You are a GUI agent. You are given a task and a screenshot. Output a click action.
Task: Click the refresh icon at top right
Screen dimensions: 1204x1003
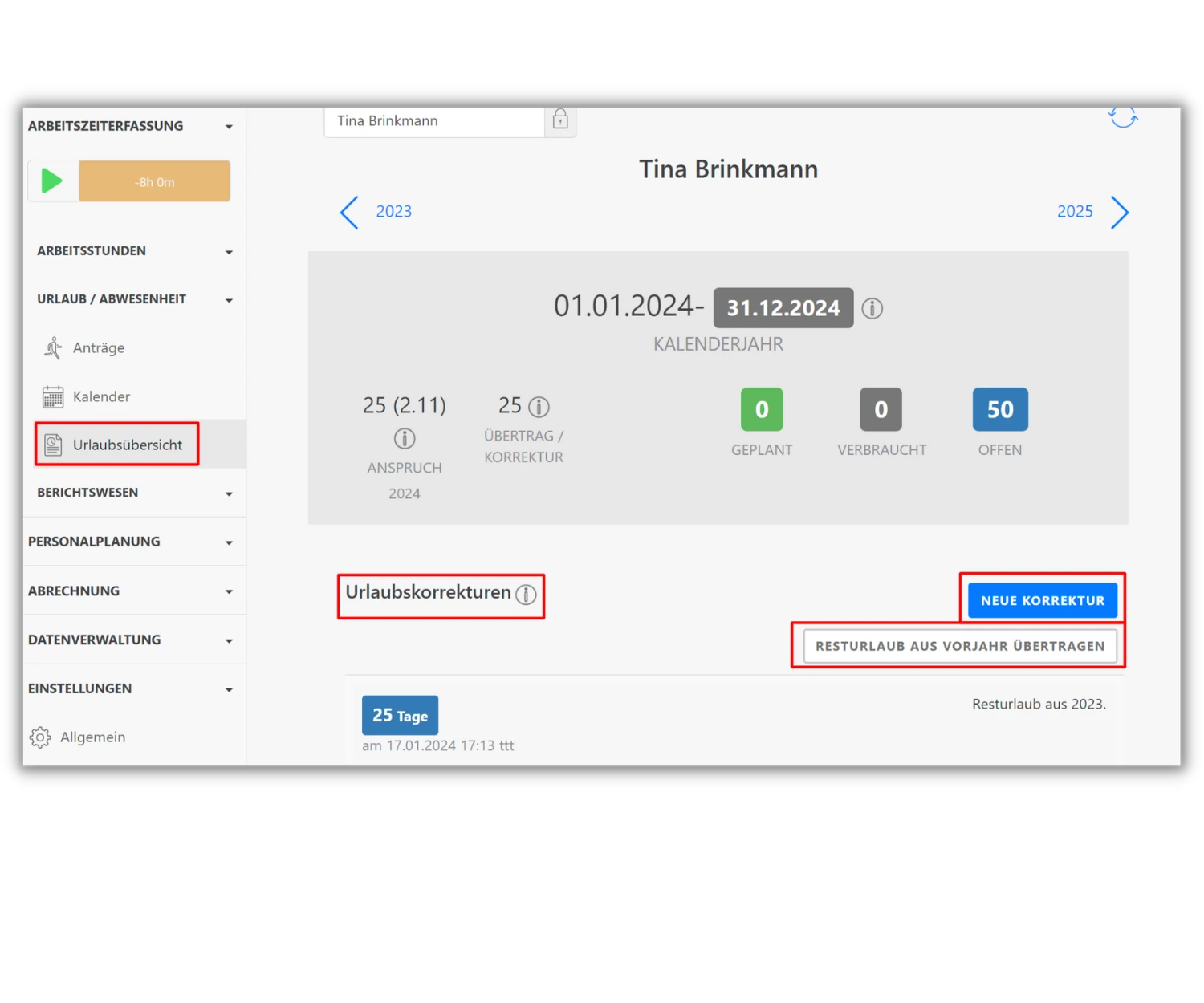1123,117
